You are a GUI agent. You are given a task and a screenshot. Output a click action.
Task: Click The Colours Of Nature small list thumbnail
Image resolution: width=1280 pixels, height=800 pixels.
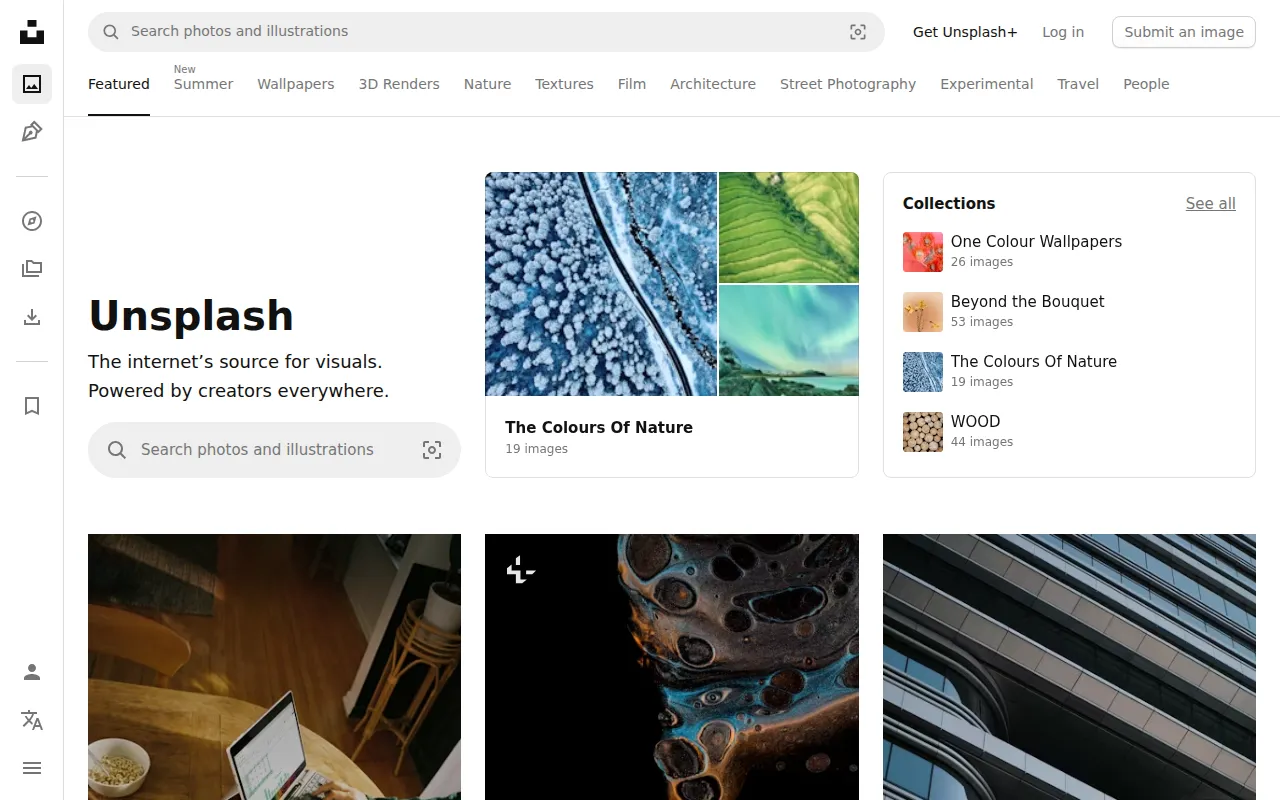[x=923, y=372]
